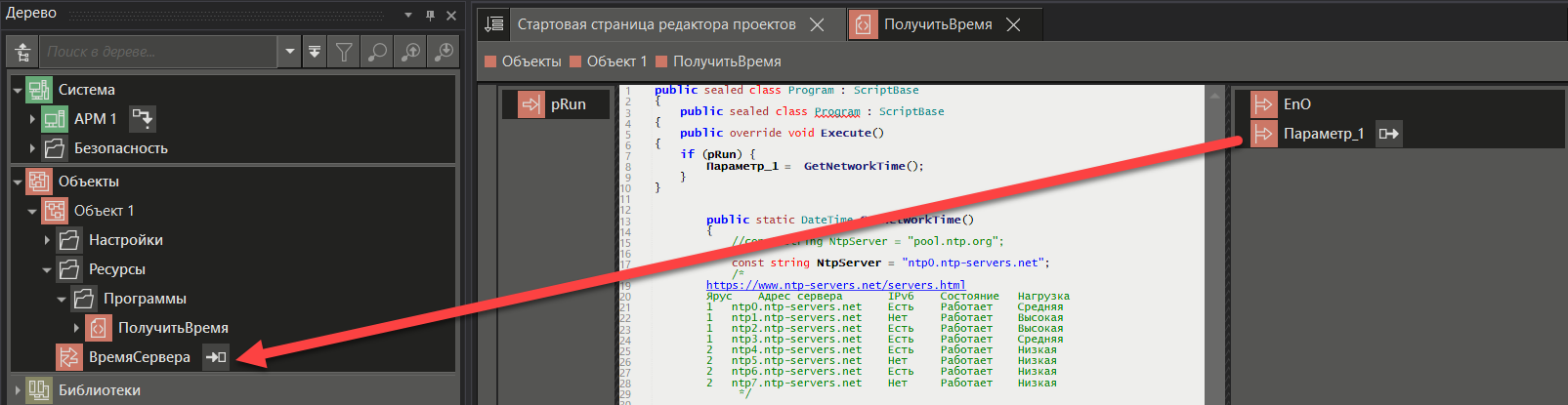Expand the АРМ 1 node
The width and height of the screenshot is (1568, 405).
32,119
